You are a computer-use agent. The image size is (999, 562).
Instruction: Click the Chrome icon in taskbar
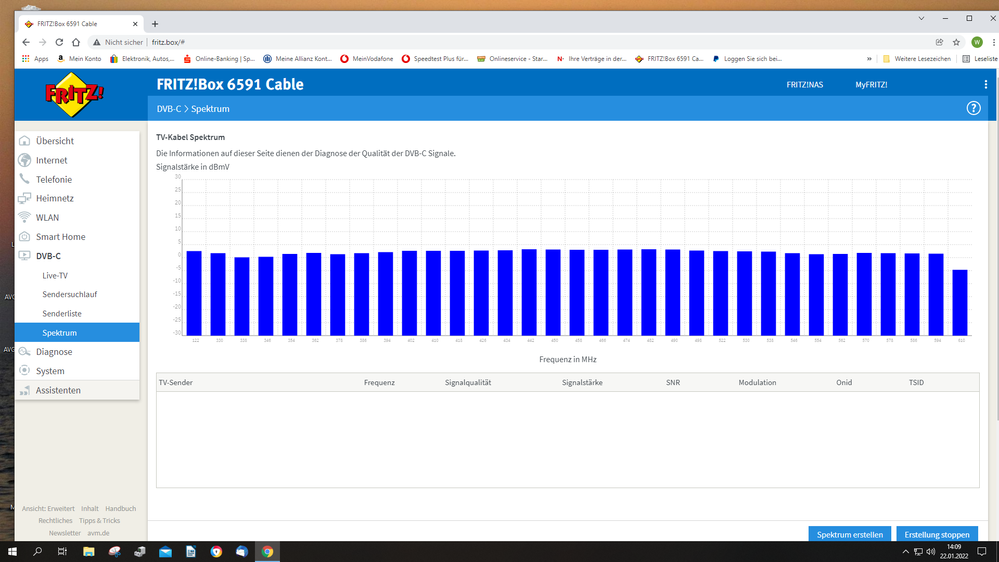[x=267, y=552]
